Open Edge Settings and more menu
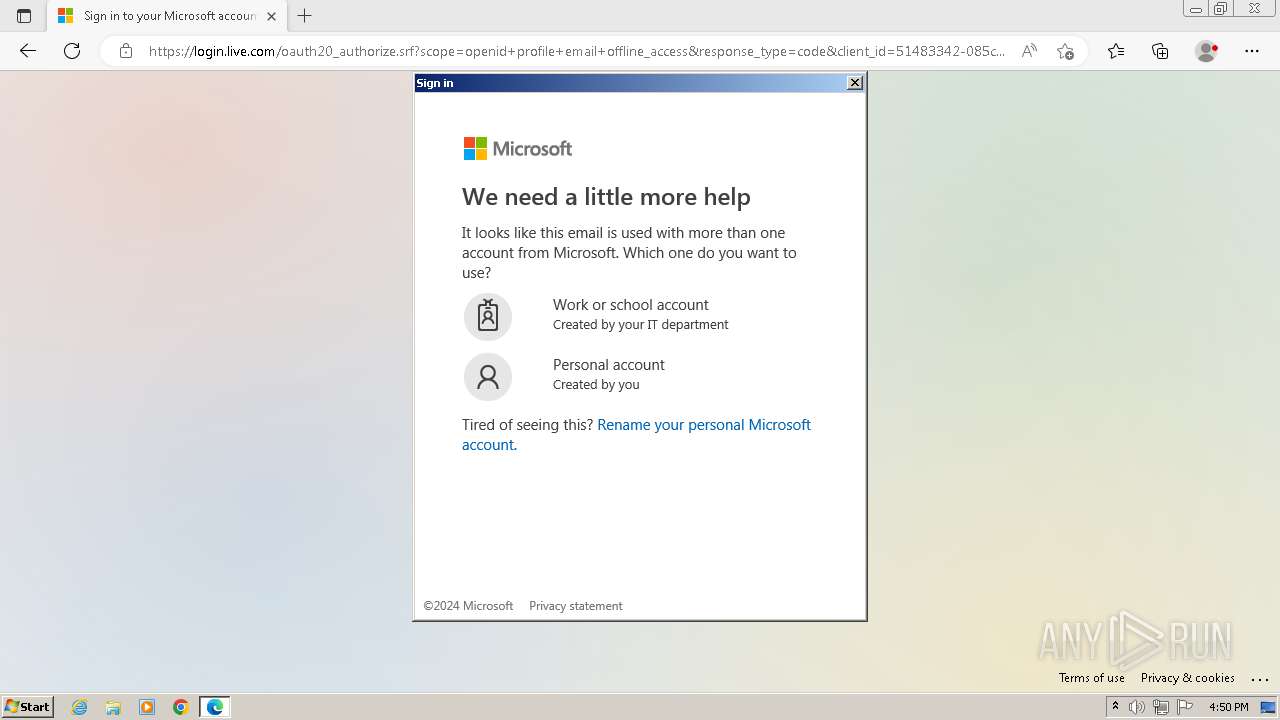 pyautogui.click(x=1252, y=51)
